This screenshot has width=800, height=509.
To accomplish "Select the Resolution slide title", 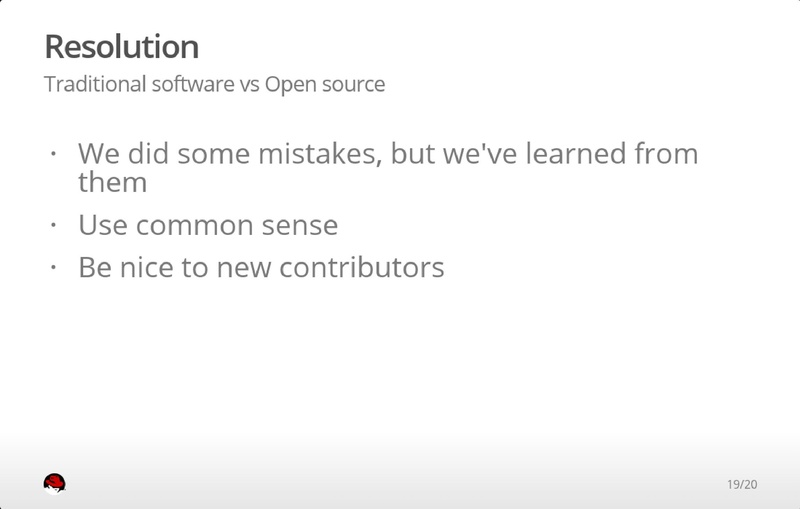I will [x=121, y=46].
